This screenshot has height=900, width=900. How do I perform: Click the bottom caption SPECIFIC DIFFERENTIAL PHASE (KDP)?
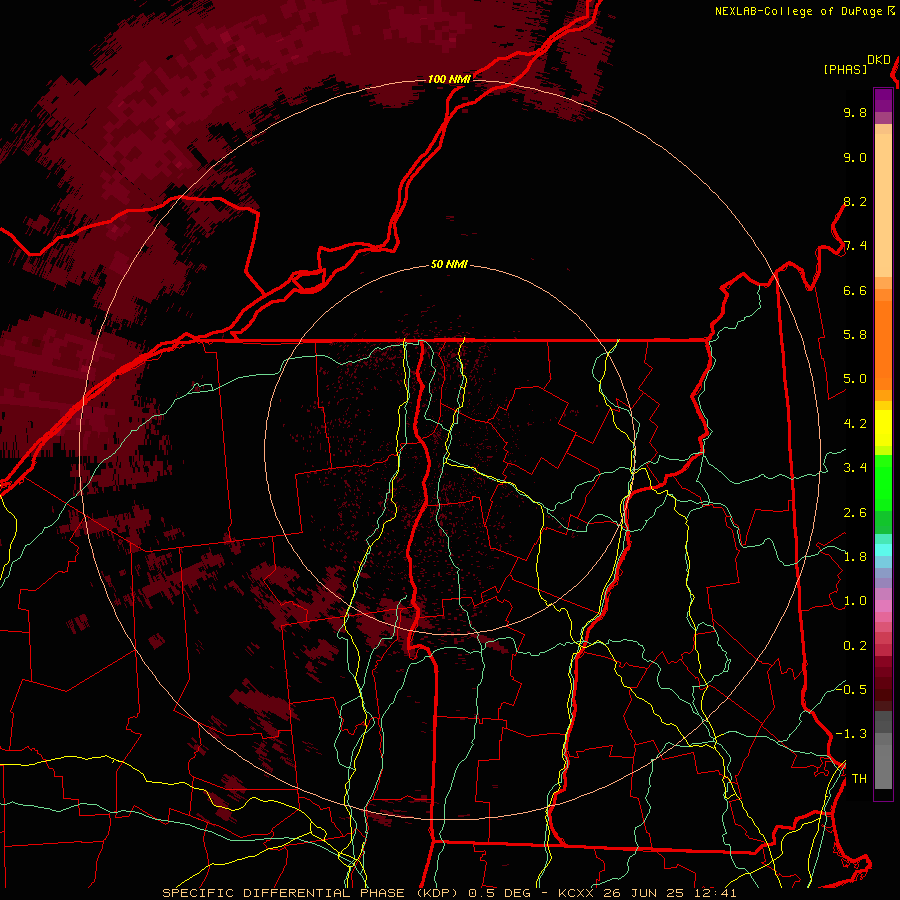[x=310, y=893]
